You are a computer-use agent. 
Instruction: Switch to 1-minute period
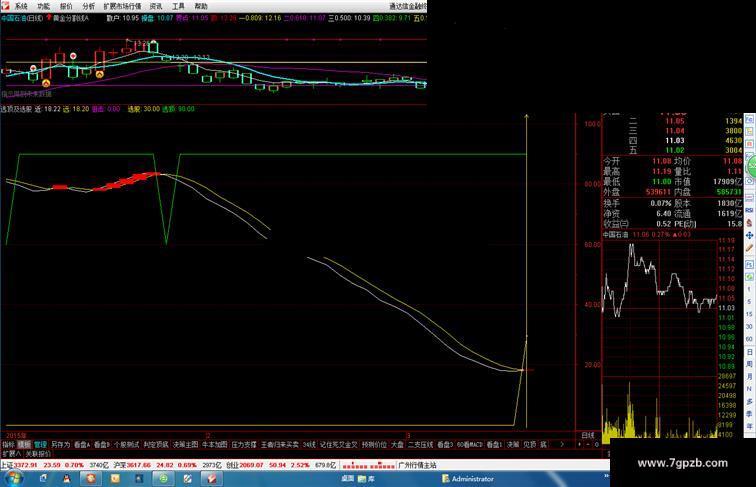[749, 289]
